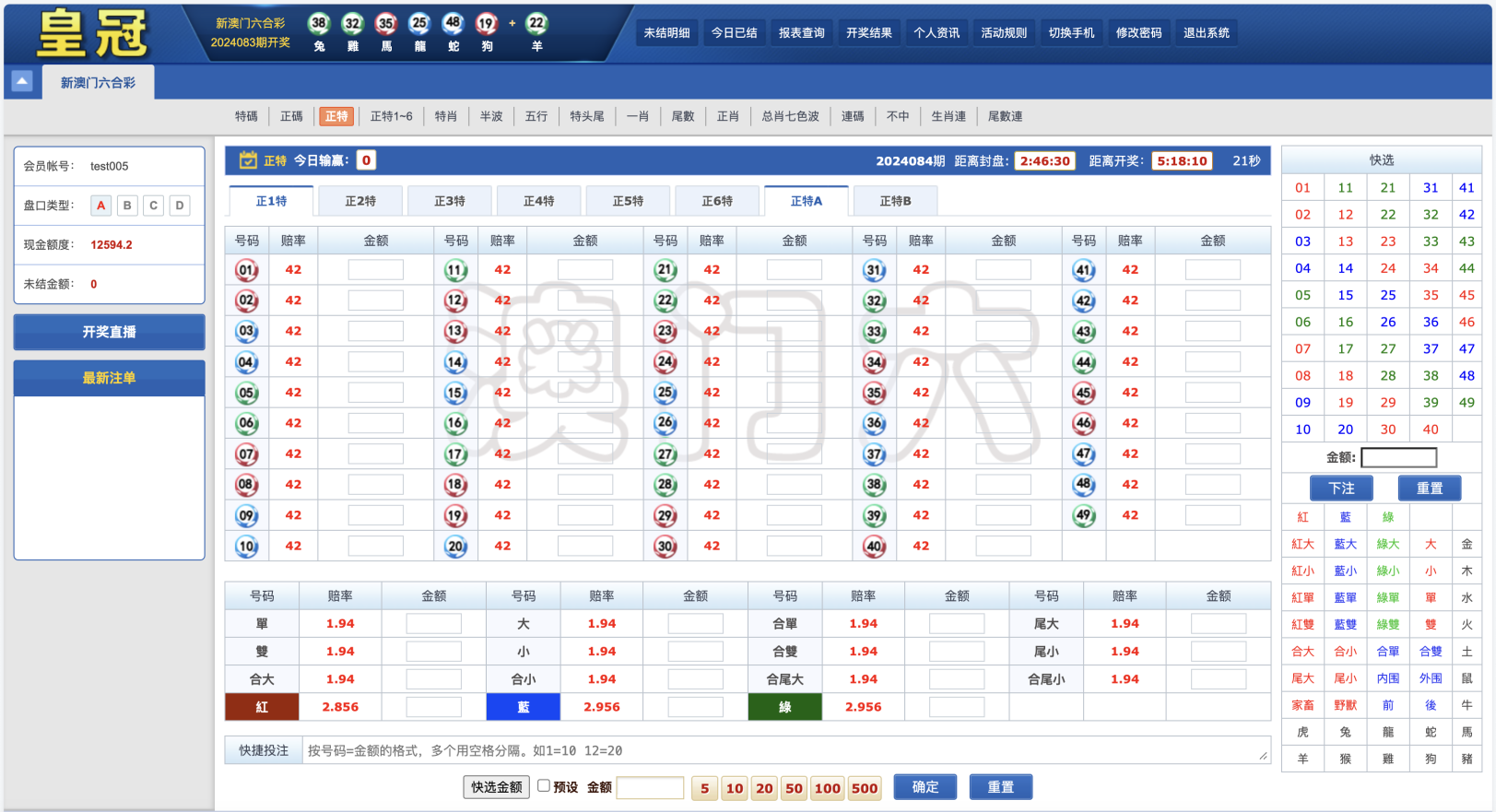
Task: Select number ball 08 in betting table
Action: pyautogui.click(x=247, y=485)
